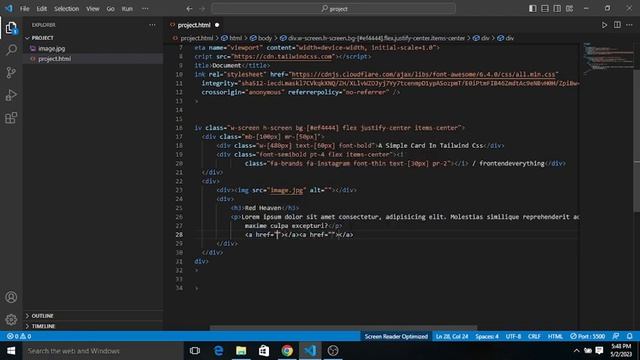Run the file with the play icon

(604, 25)
